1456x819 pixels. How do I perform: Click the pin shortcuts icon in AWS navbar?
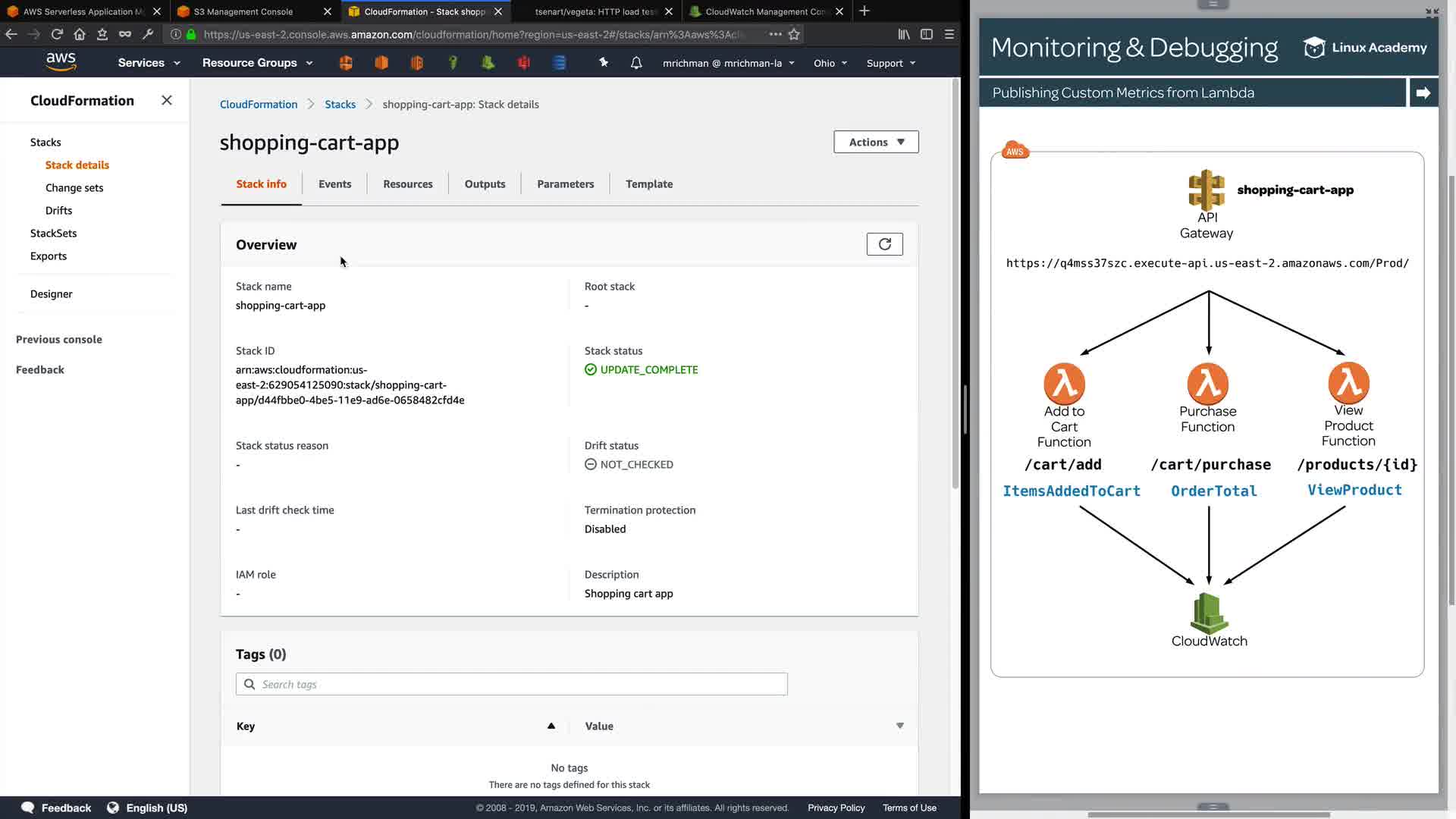pos(604,63)
